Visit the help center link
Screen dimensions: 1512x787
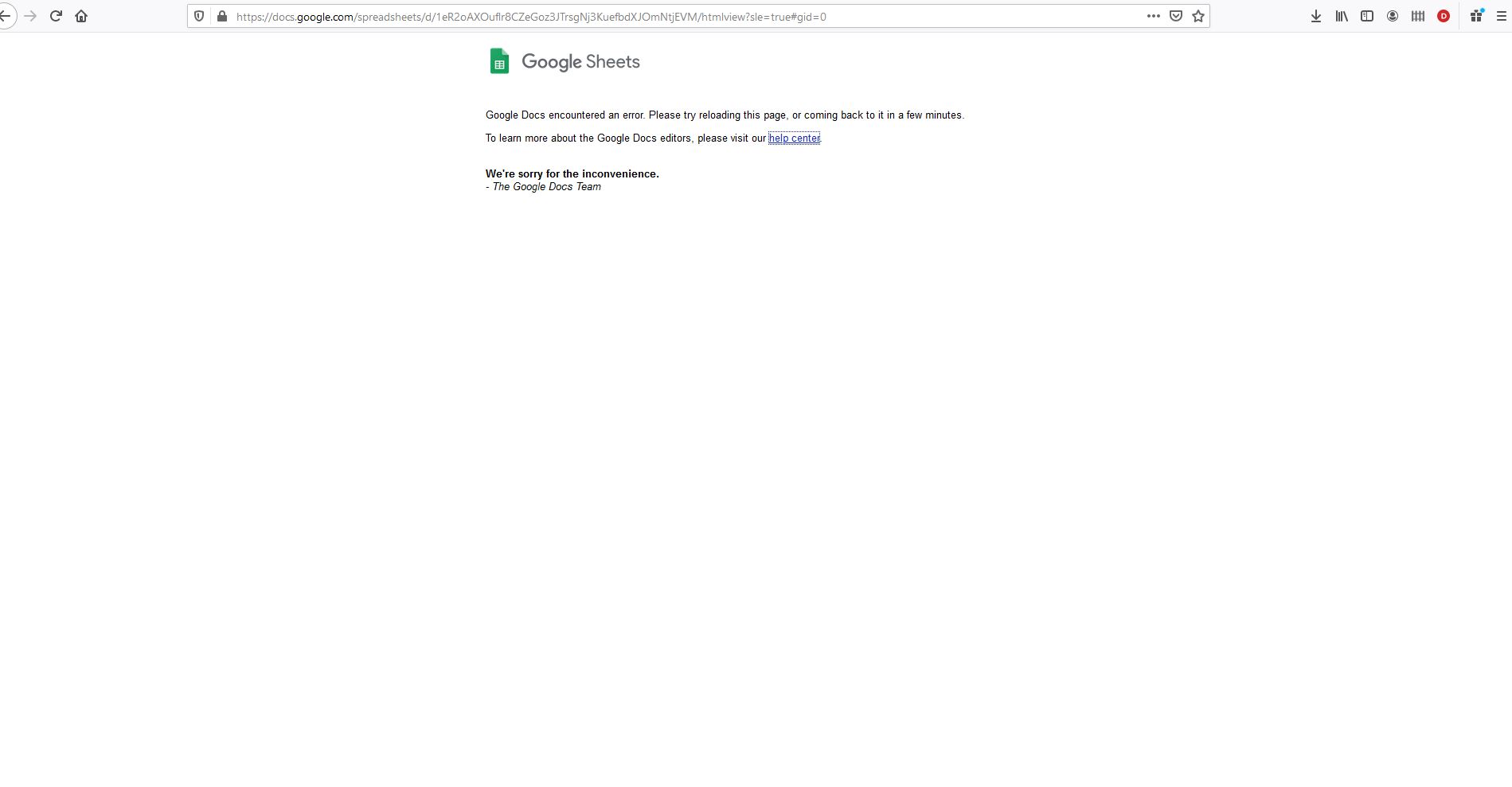(794, 138)
